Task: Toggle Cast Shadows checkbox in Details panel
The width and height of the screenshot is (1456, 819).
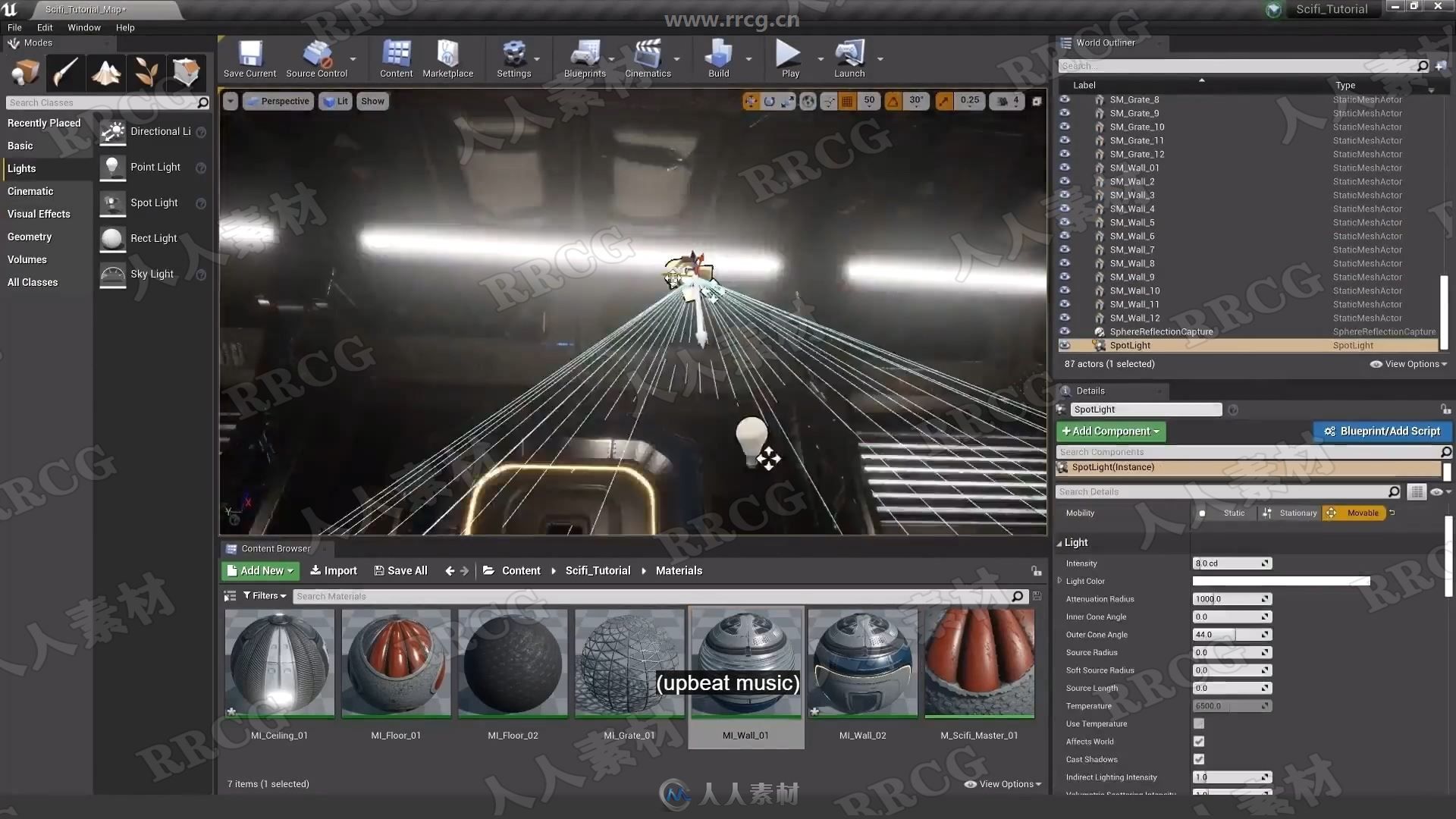Action: coord(1198,758)
